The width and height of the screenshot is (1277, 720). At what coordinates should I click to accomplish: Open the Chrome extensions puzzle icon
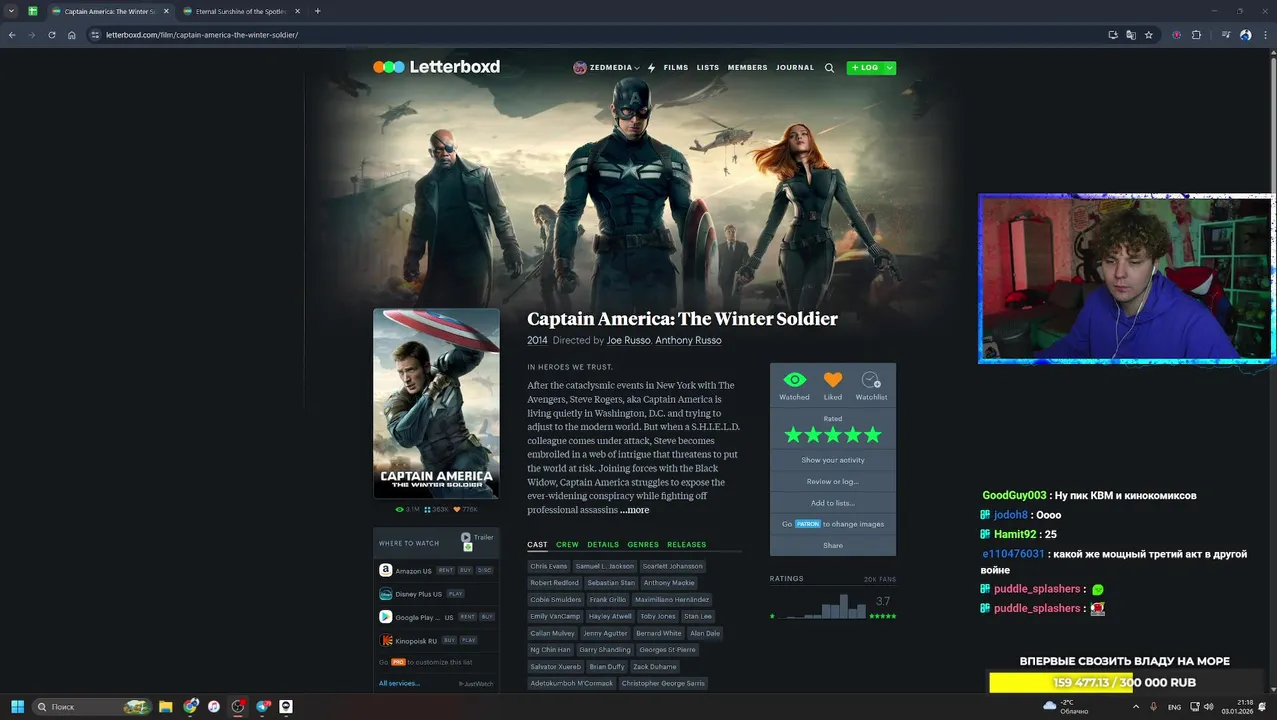coord(1196,35)
